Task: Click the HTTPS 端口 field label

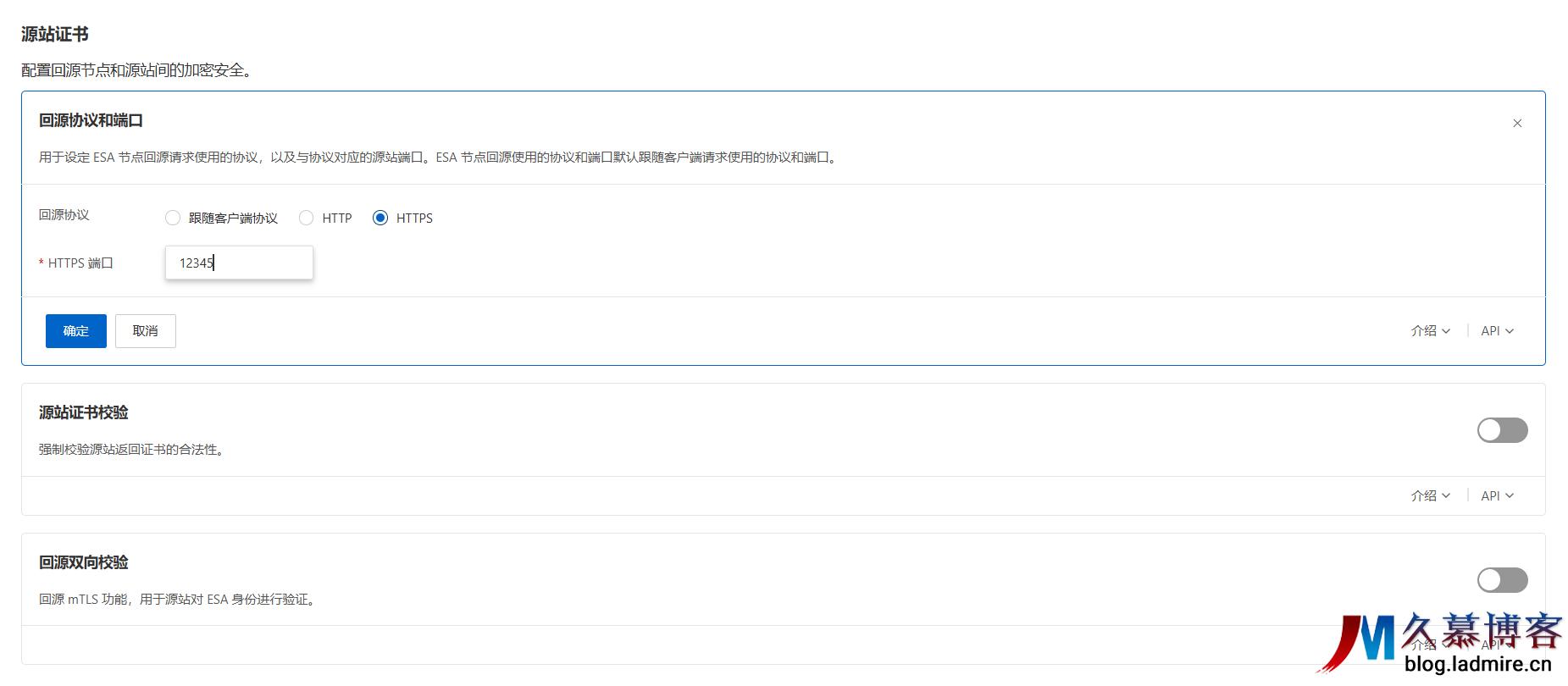Action: coord(80,263)
